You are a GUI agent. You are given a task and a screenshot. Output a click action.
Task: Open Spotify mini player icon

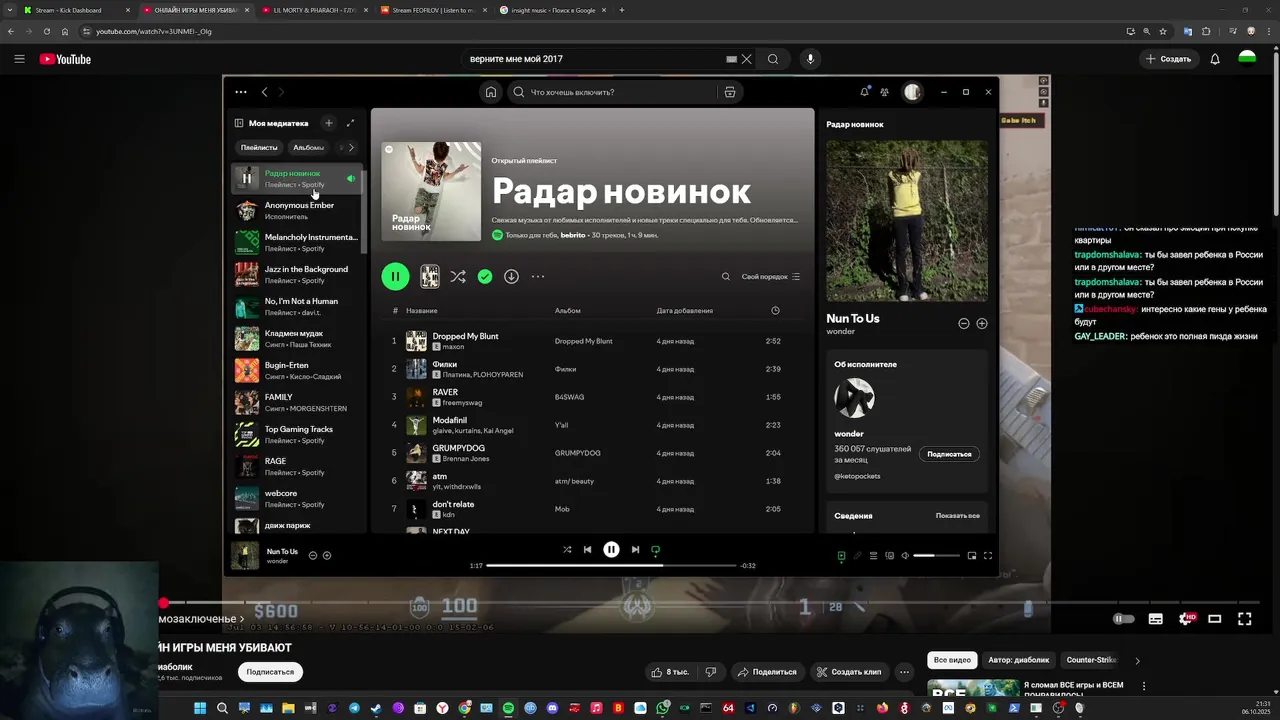(x=972, y=556)
